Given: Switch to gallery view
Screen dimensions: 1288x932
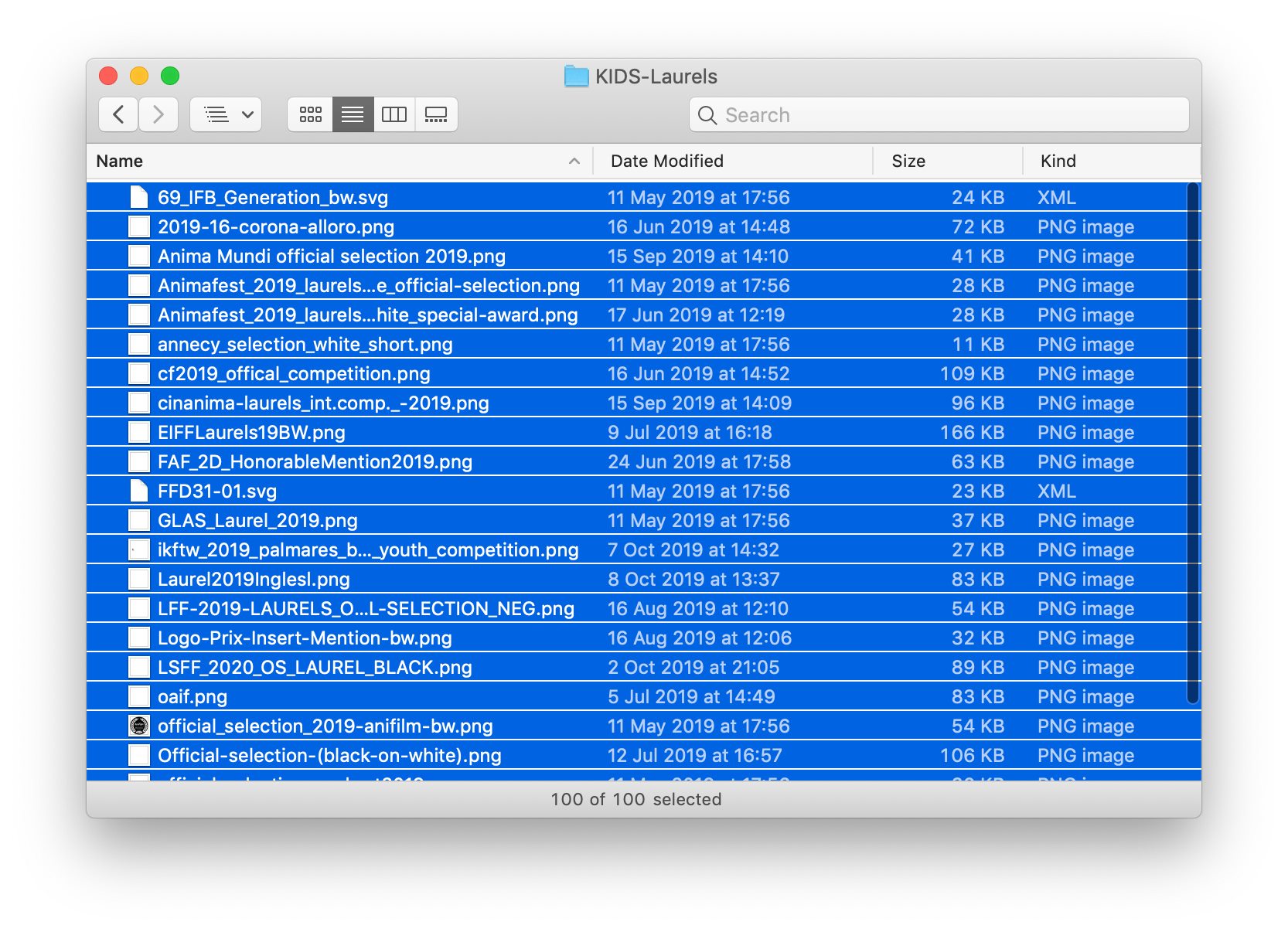Looking at the screenshot, I should coord(436,114).
